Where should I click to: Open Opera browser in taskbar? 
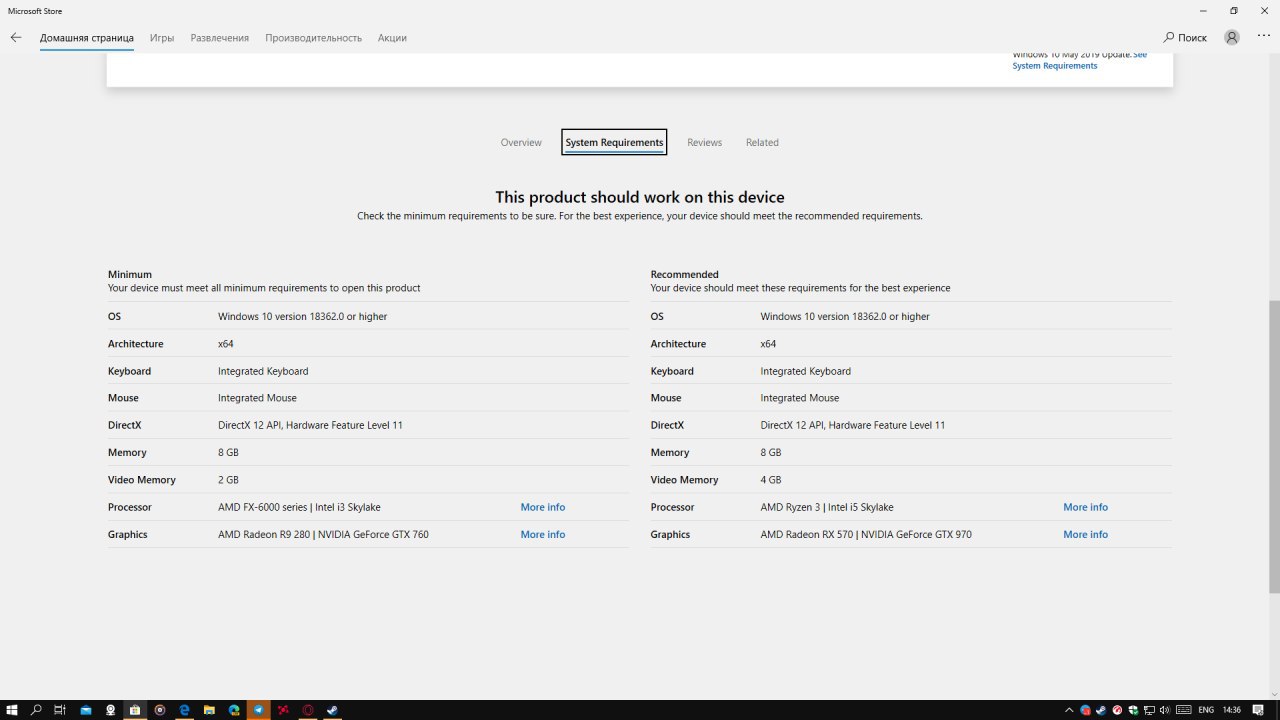pos(308,710)
